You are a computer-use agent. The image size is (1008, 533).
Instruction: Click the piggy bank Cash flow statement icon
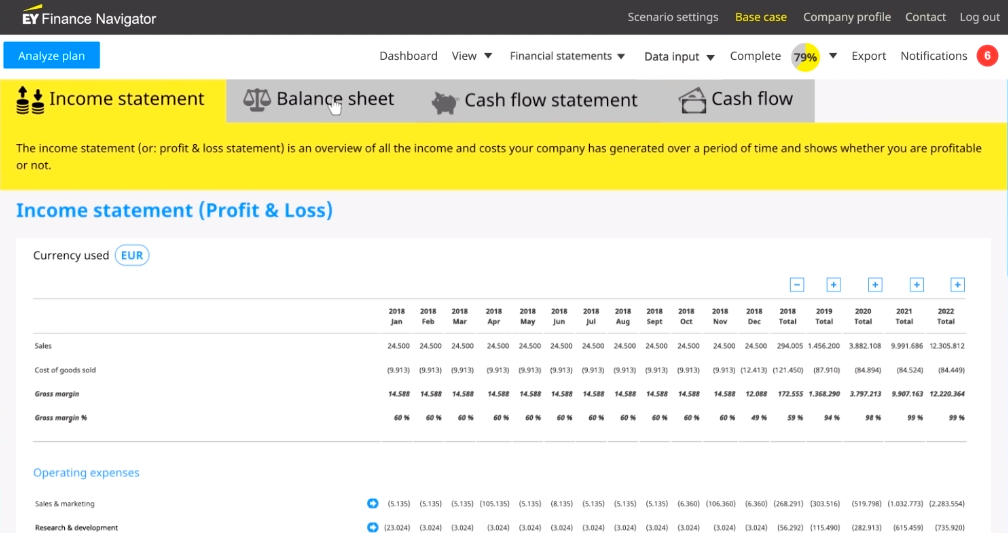tap(445, 101)
